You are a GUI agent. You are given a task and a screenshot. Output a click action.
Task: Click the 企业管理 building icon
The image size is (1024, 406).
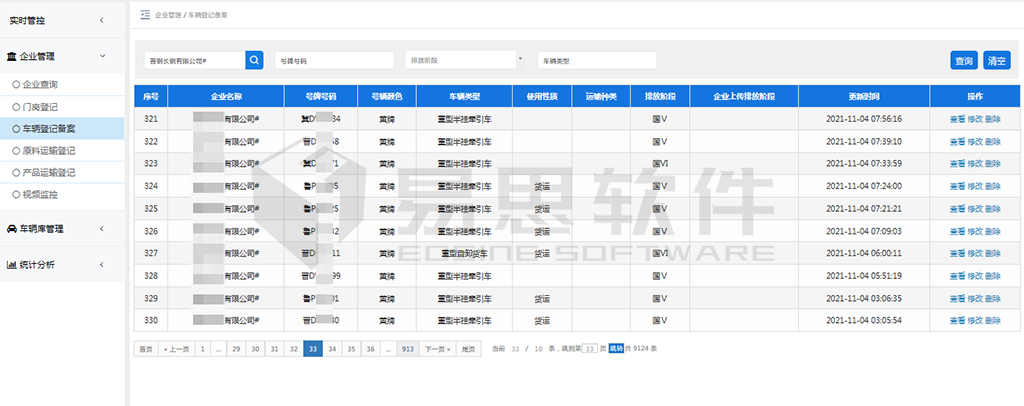pos(11,56)
